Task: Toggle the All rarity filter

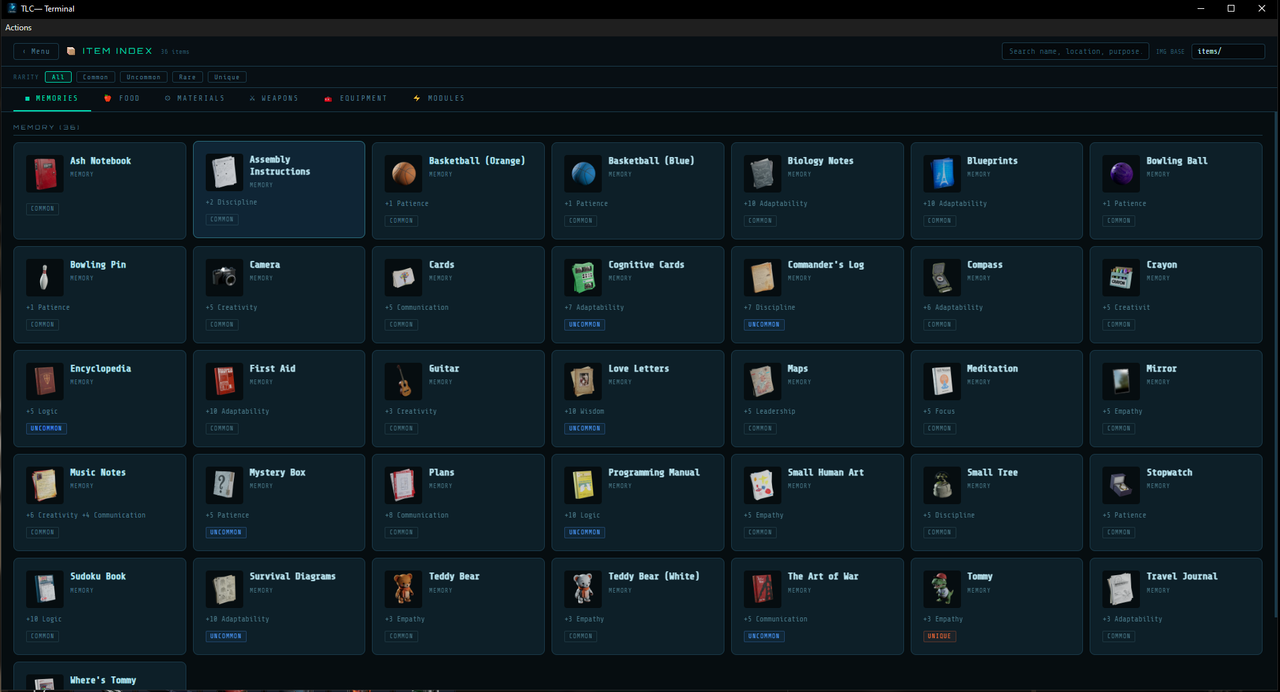Action: point(58,77)
